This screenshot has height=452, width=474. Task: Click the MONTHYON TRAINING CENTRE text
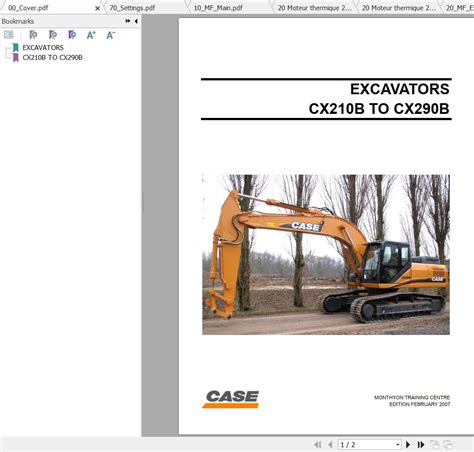(x=412, y=397)
